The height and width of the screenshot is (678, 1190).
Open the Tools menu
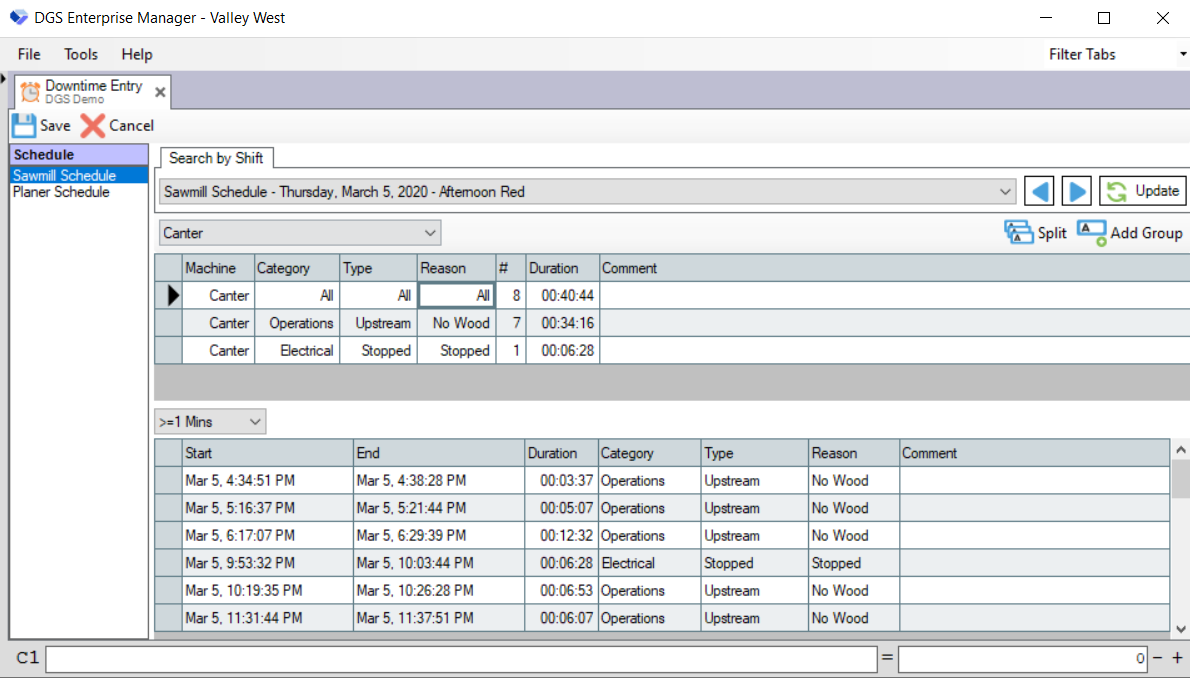coord(81,54)
